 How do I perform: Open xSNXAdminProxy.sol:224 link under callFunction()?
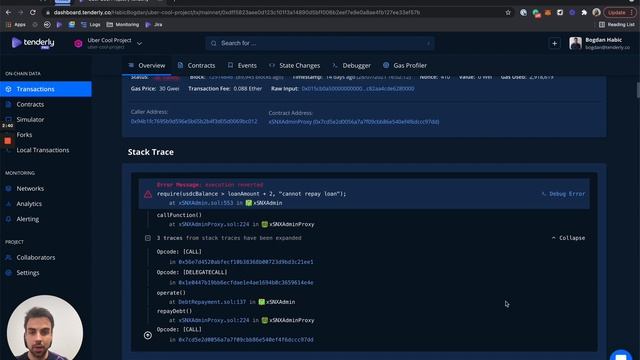tap(214, 224)
